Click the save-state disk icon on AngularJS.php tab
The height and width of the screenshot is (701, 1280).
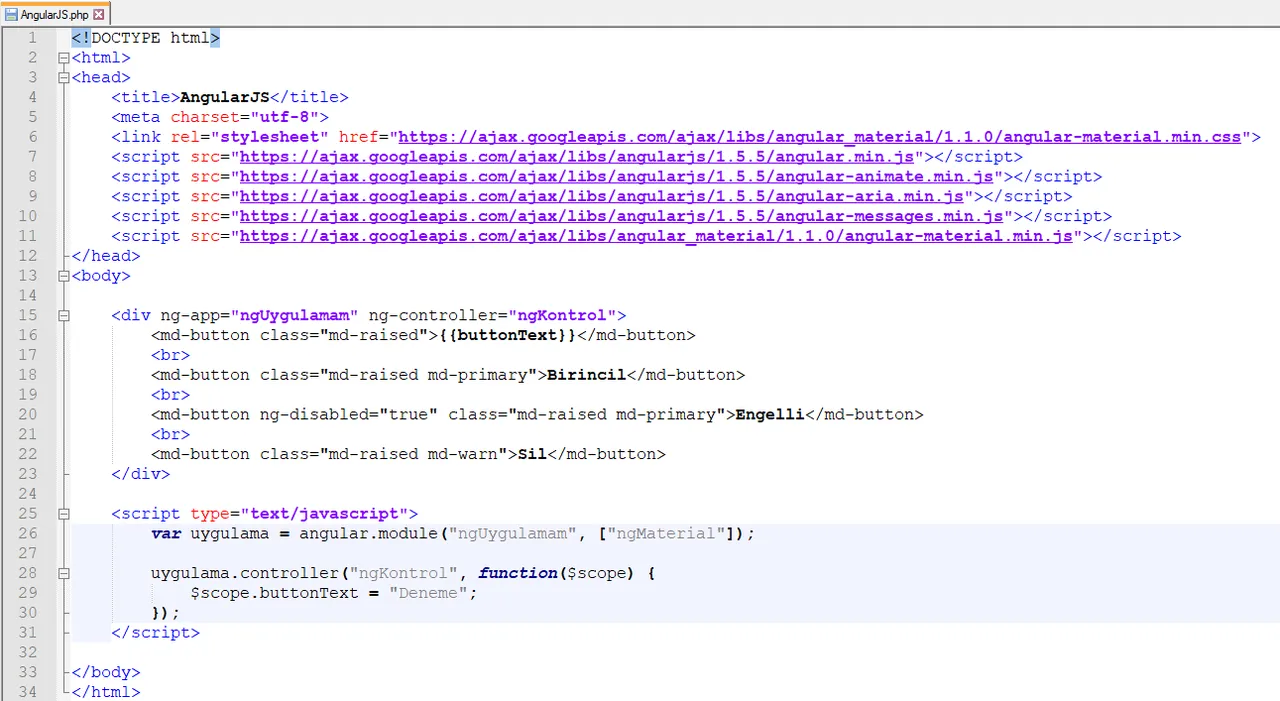click(x=12, y=16)
